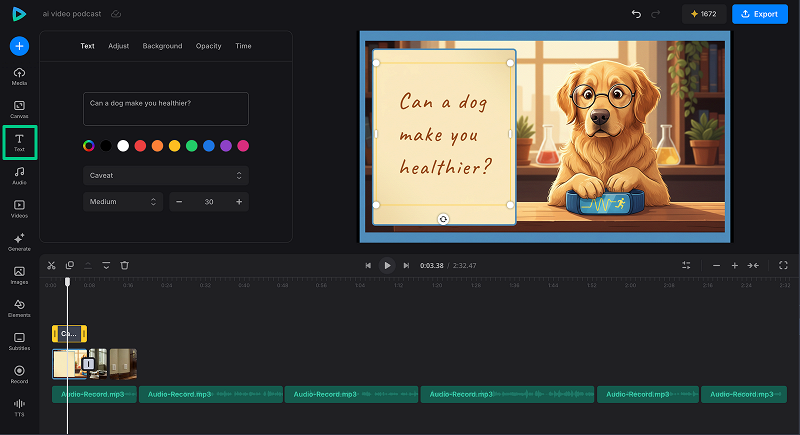The image size is (800, 435).
Task: Select the purple color swatch
Action: [226, 146]
